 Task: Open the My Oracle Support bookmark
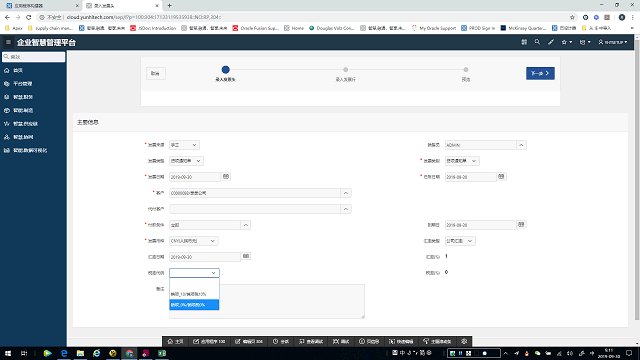433,28
